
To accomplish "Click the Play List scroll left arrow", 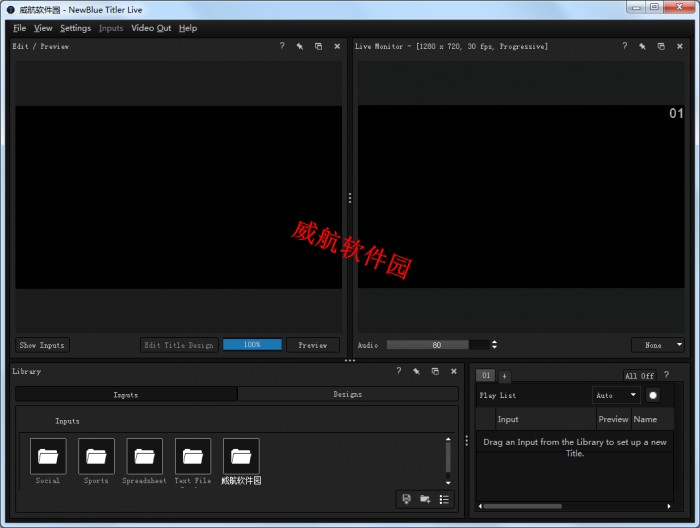I will click(x=480, y=506).
